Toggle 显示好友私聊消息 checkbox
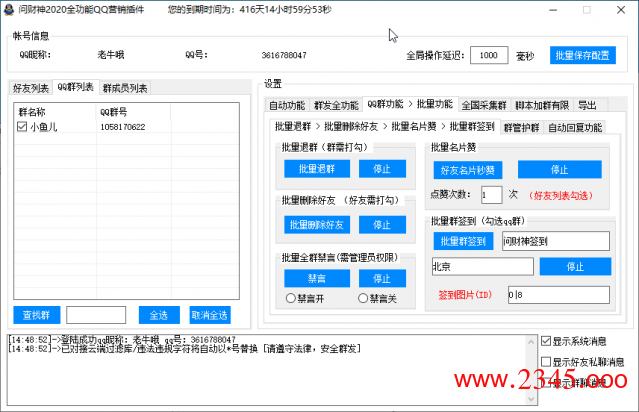 (x=546, y=361)
